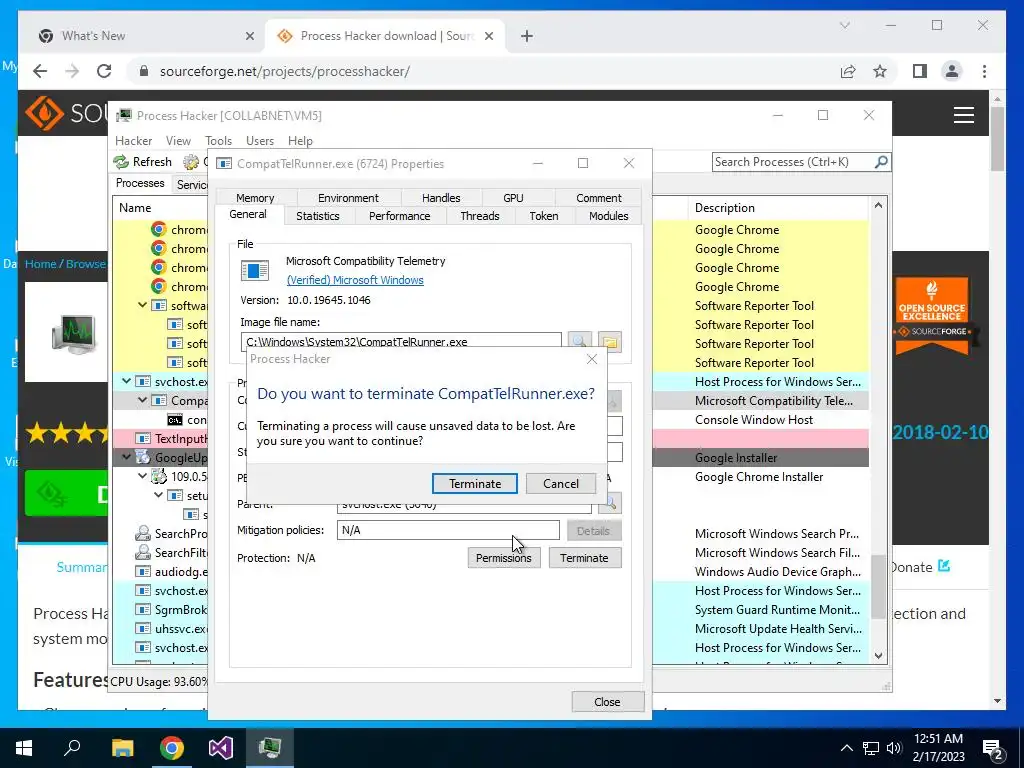Open the Users menu in Process Hacker

260,140
